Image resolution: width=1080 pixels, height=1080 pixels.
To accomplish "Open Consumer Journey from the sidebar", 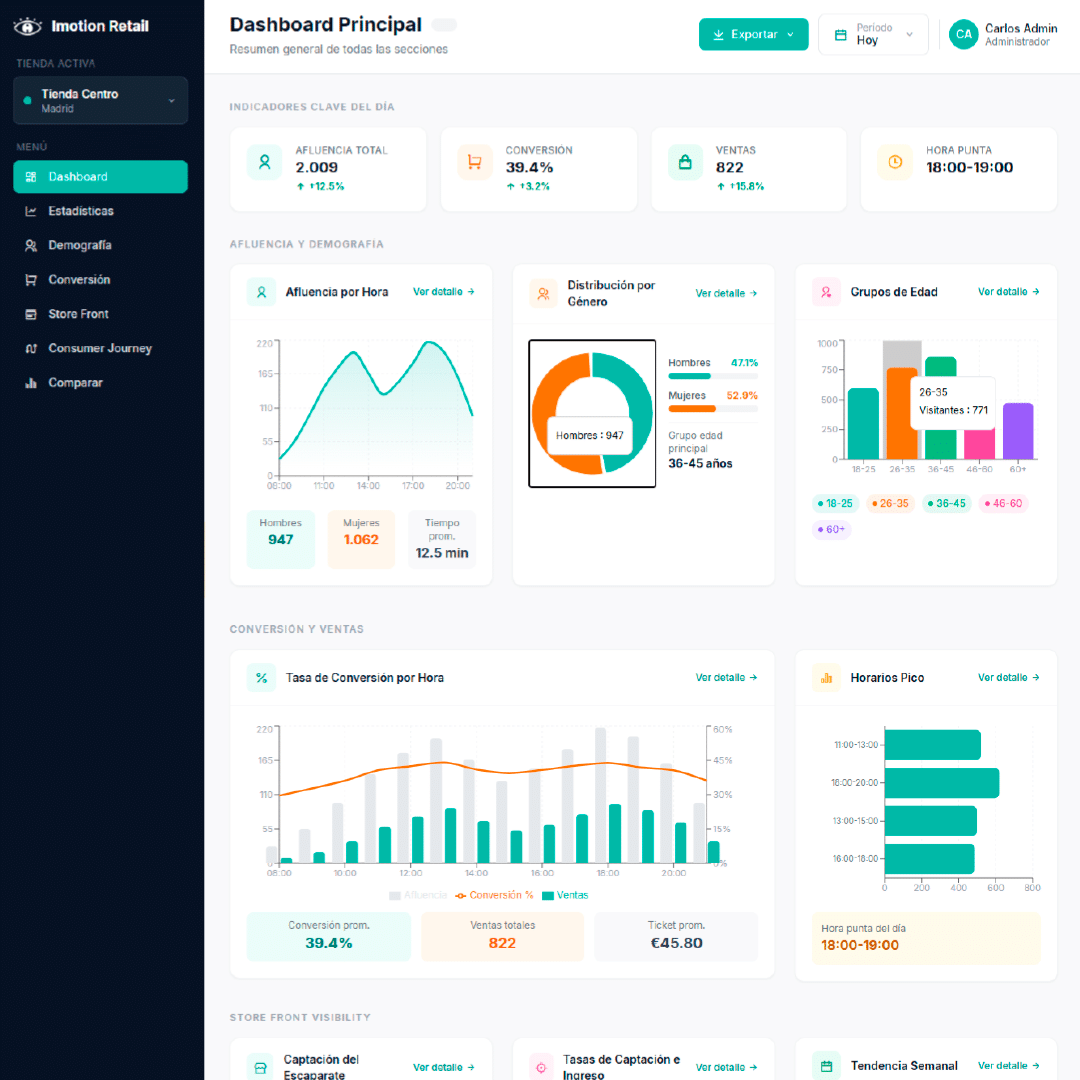I will (x=100, y=348).
